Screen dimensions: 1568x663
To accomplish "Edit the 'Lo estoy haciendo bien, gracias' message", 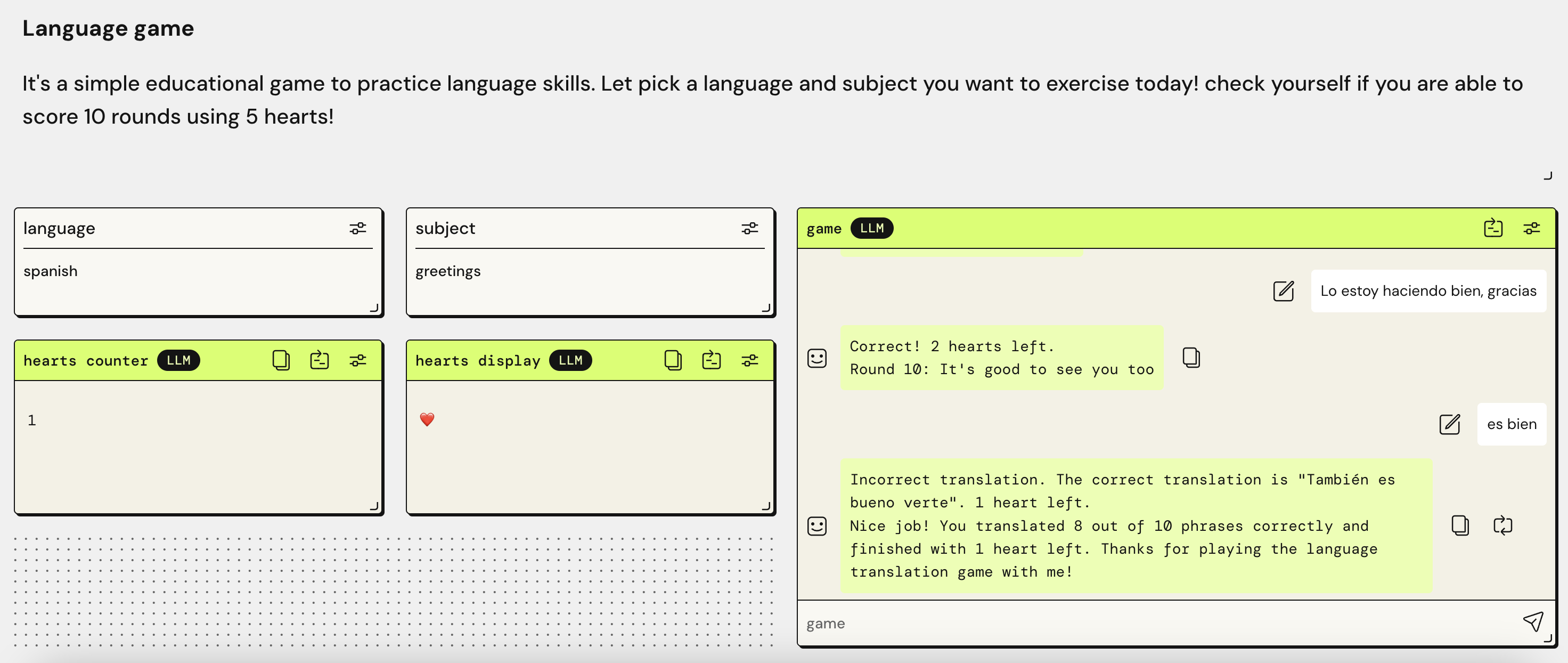I will coord(1283,290).
